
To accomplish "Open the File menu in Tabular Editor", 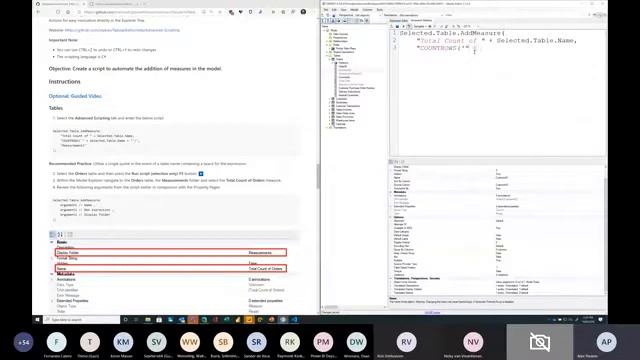I will tap(326, 10).
